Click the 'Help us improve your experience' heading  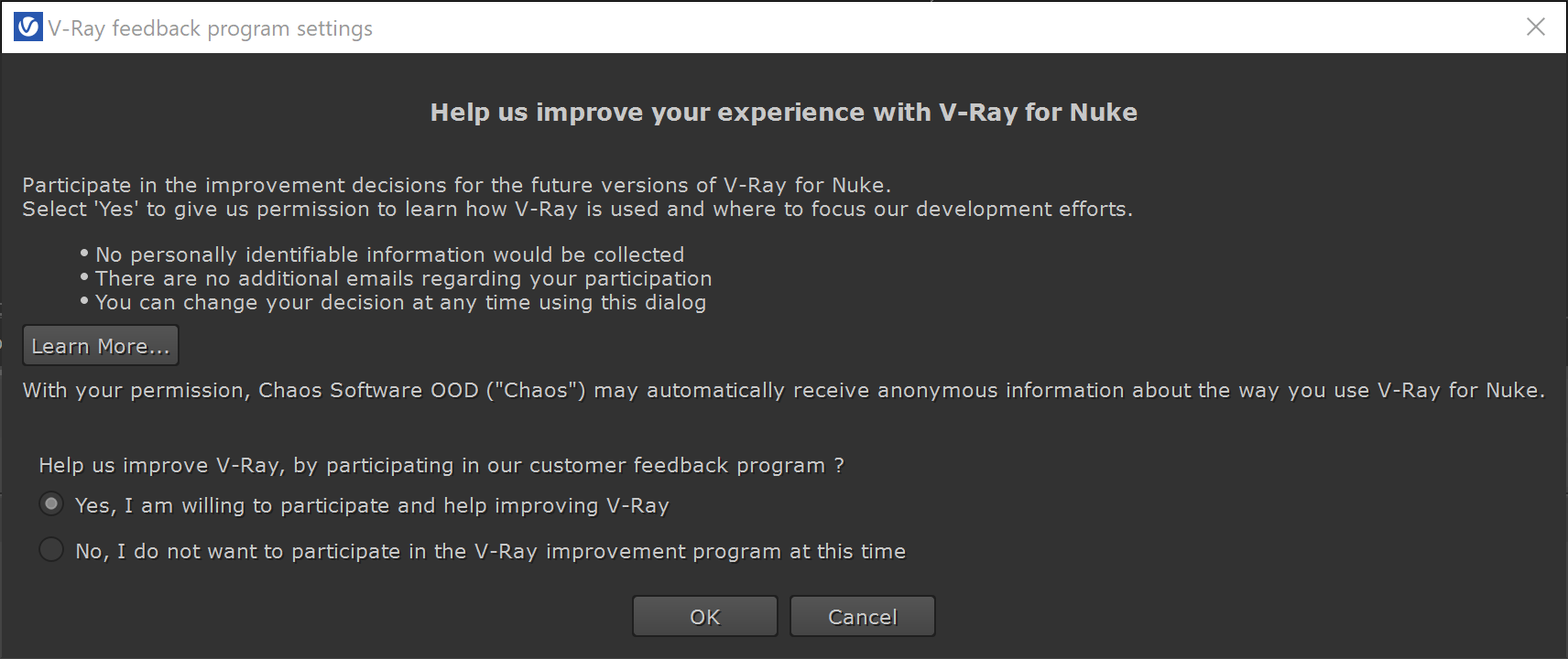tap(784, 112)
